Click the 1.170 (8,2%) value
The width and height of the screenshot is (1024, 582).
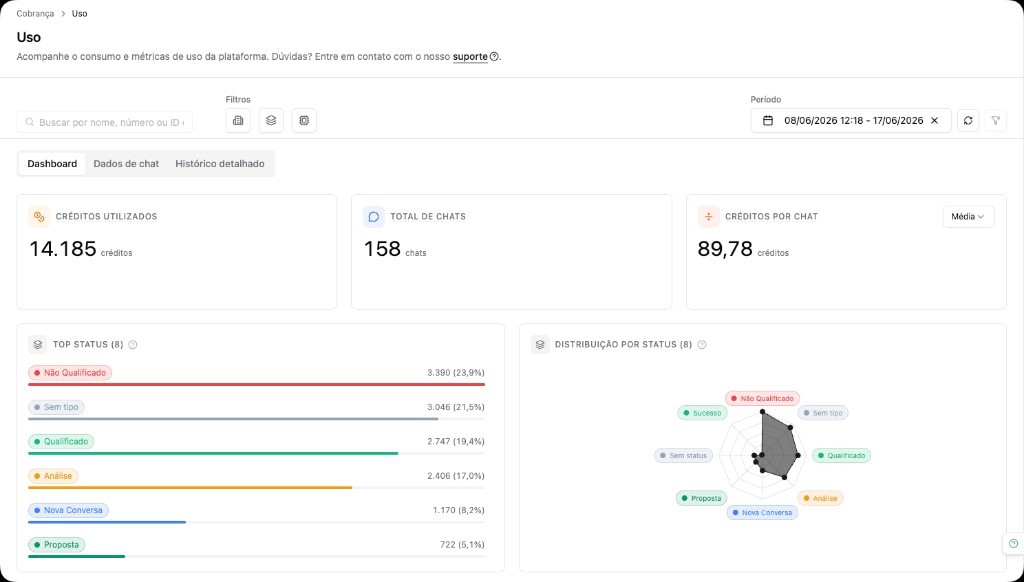click(x=458, y=510)
